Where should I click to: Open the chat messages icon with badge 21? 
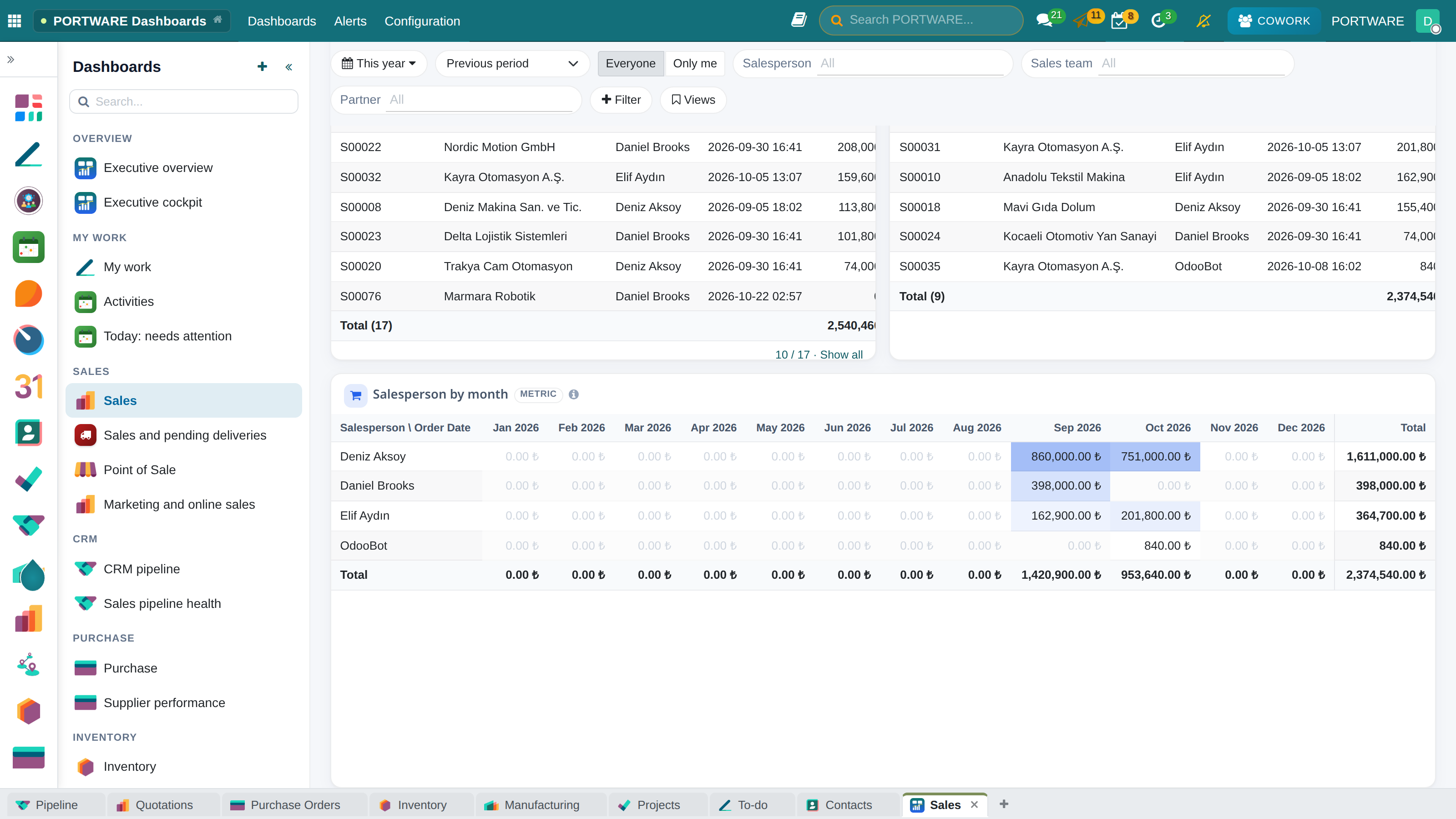tap(1045, 21)
